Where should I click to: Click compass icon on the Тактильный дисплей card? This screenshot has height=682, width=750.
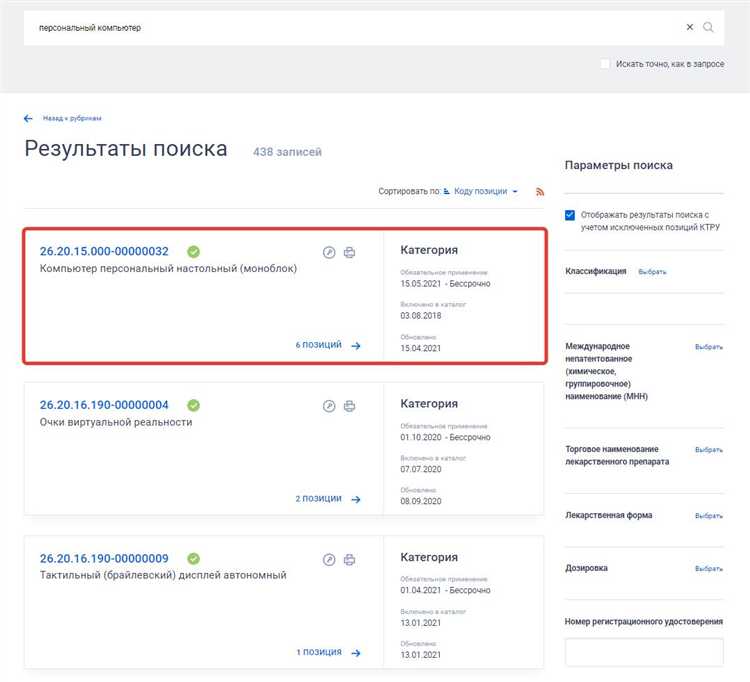[x=329, y=560]
